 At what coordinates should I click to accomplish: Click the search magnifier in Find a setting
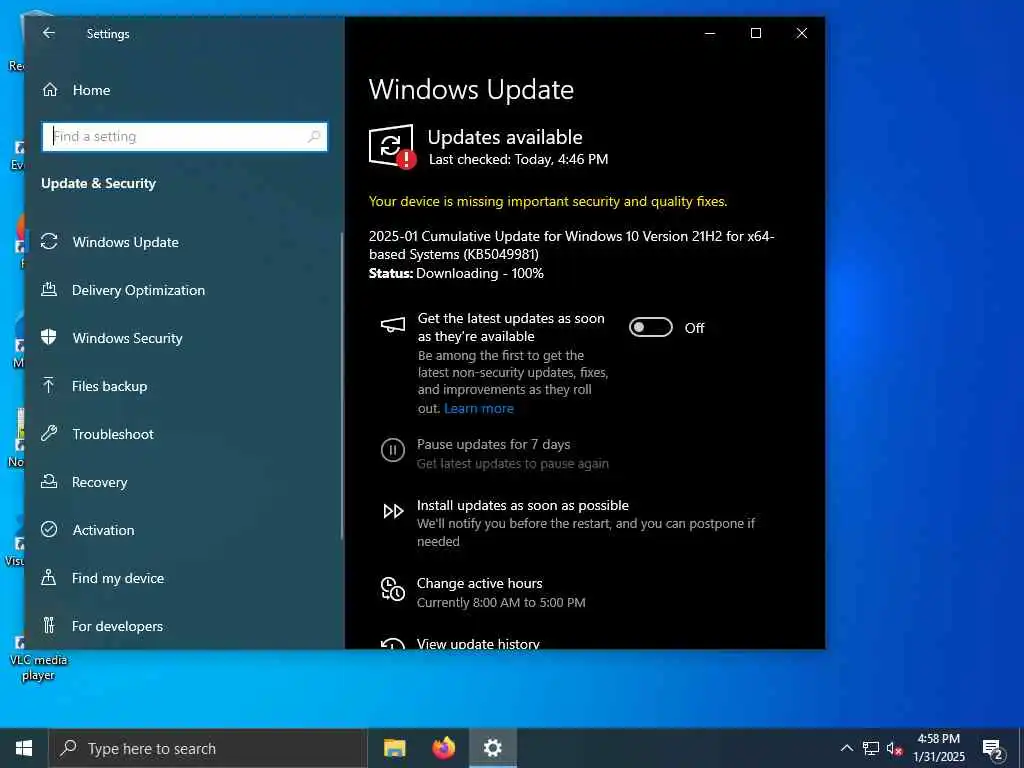tap(313, 136)
